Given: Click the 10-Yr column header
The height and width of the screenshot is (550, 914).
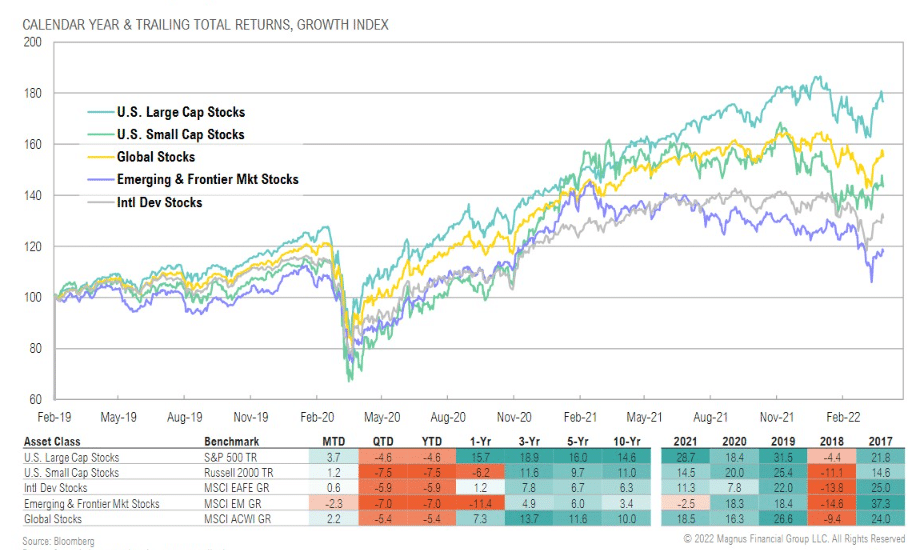Looking at the screenshot, I should coord(626,442).
